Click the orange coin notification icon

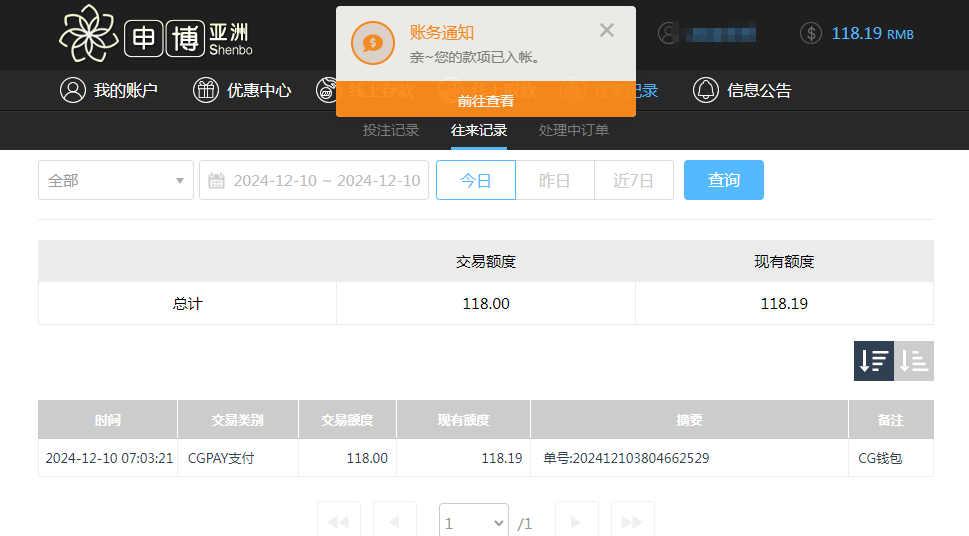click(373, 43)
